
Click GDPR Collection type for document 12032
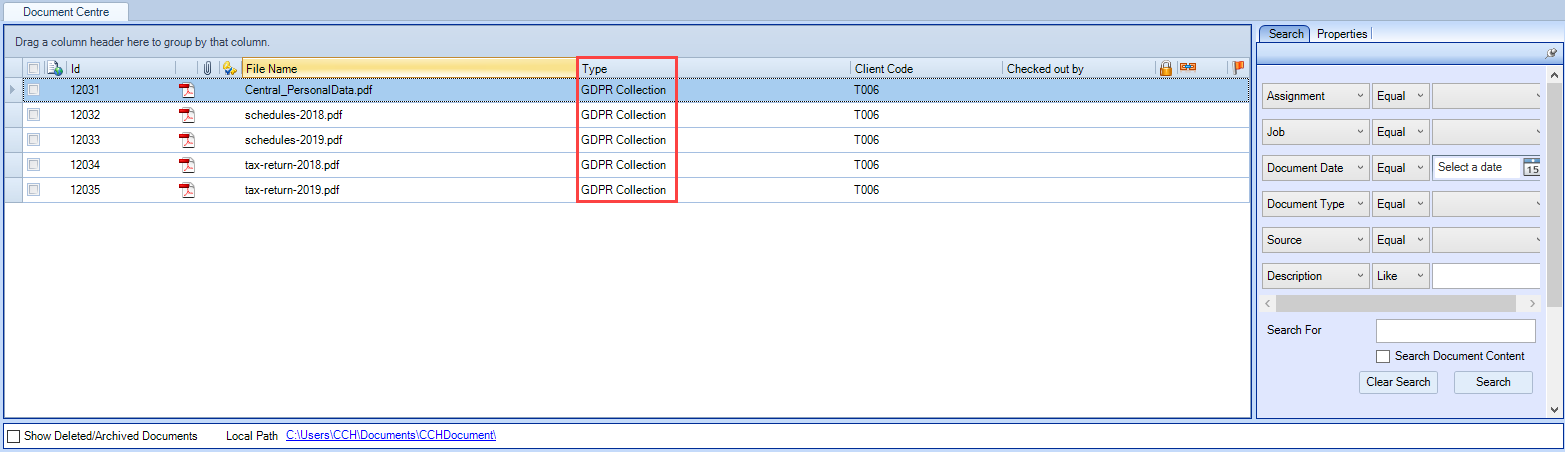point(623,115)
